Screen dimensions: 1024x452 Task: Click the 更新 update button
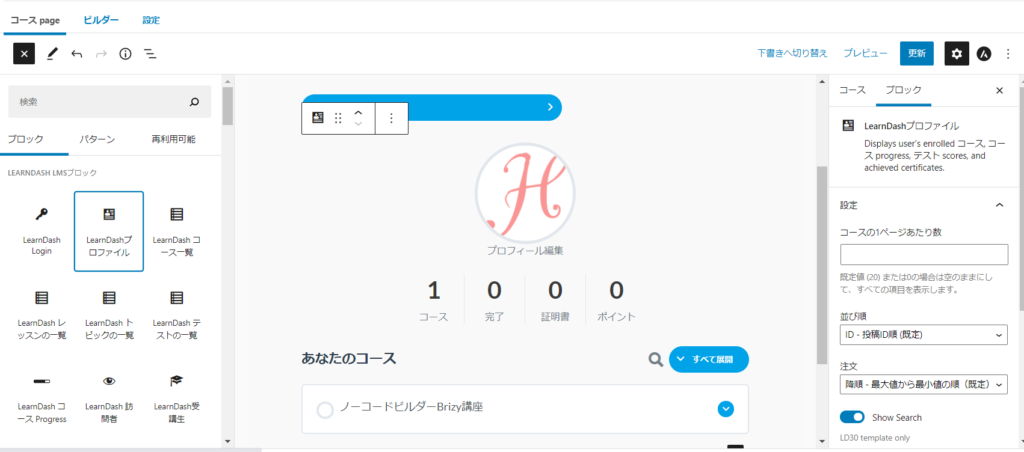coord(916,54)
